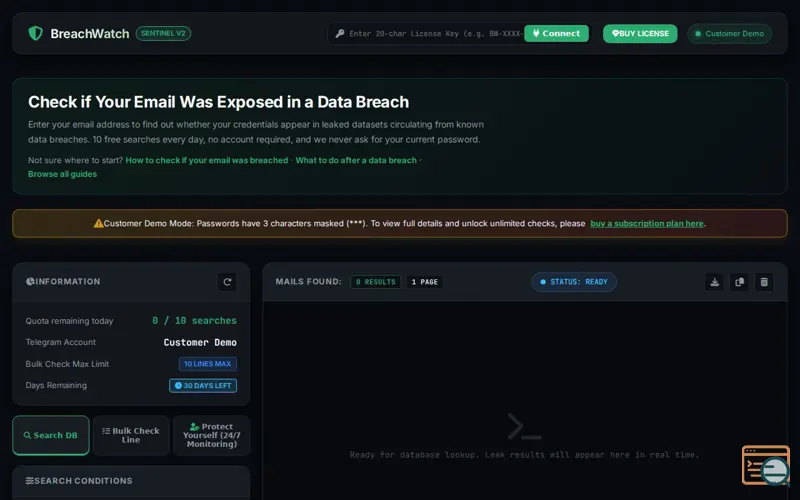Copy results with the copy icon
This screenshot has height=500, width=800.
tap(739, 282)
